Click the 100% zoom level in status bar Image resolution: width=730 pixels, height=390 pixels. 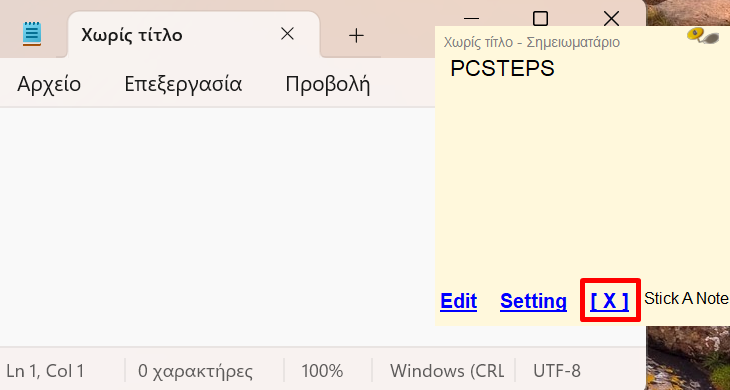pos(322,371)
